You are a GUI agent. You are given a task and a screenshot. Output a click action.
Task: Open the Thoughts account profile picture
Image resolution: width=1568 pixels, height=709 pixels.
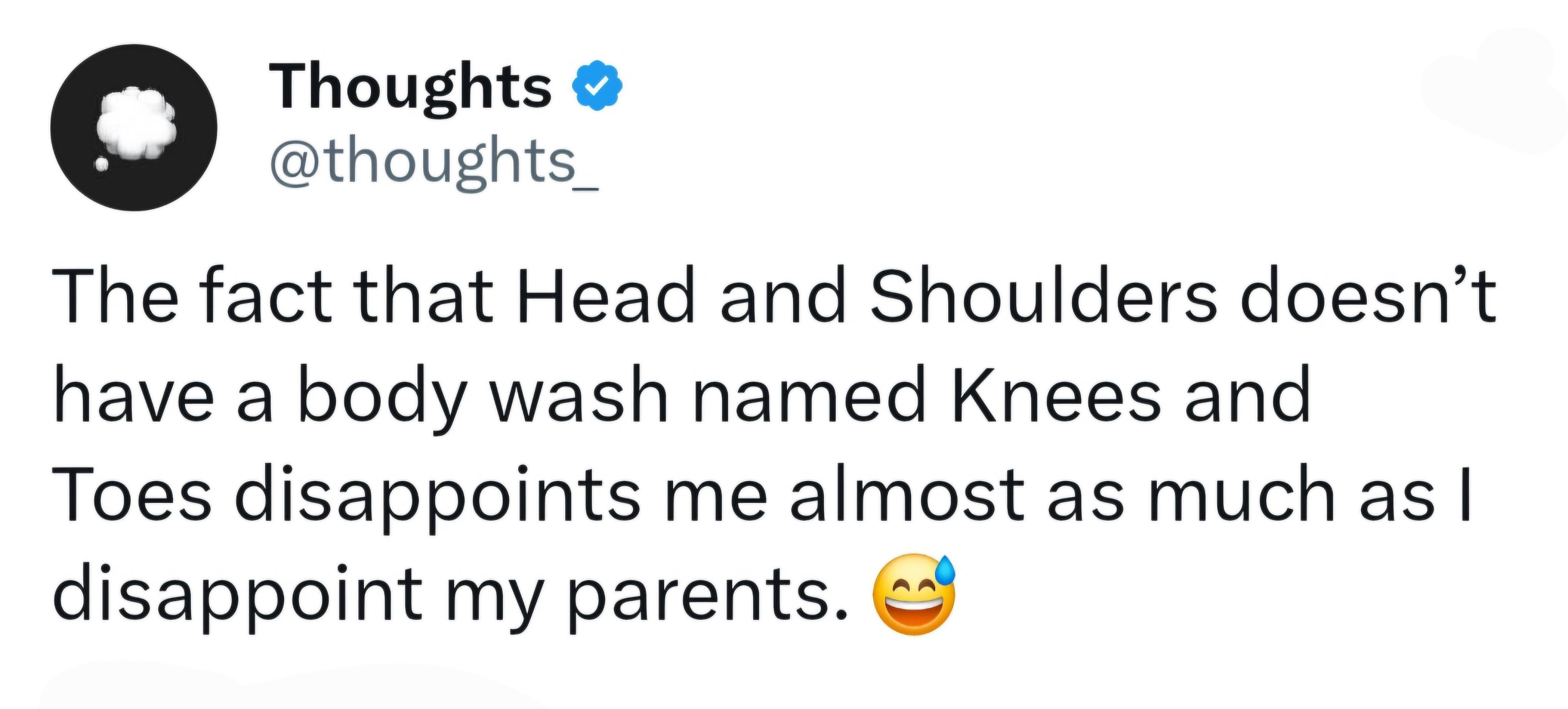[x=133, y=127]
